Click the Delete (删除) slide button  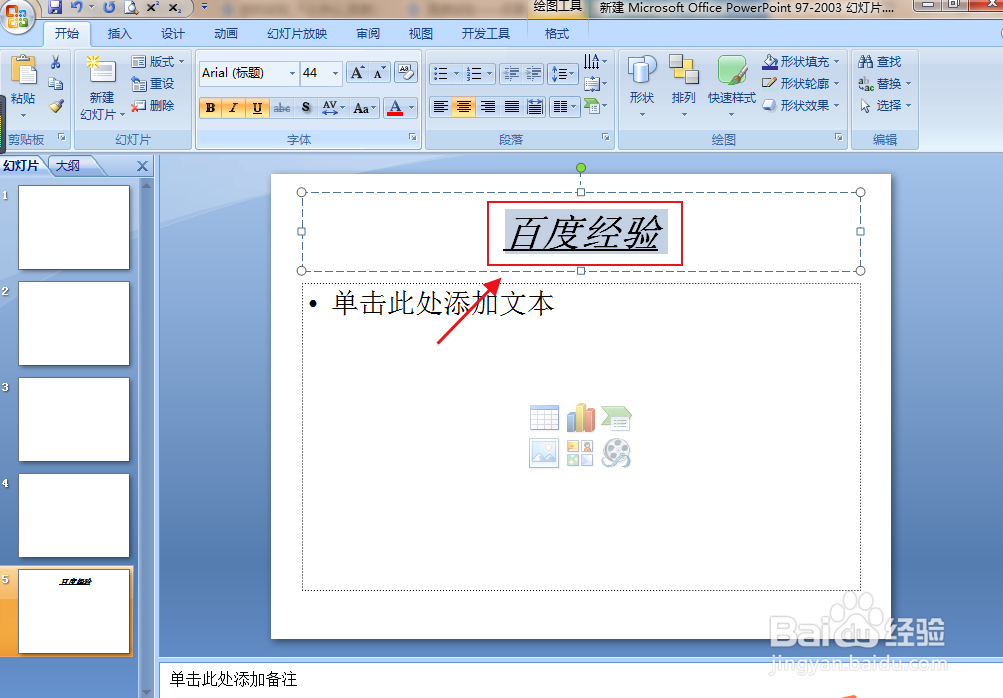pyautogui.click(x=153, y=106)
